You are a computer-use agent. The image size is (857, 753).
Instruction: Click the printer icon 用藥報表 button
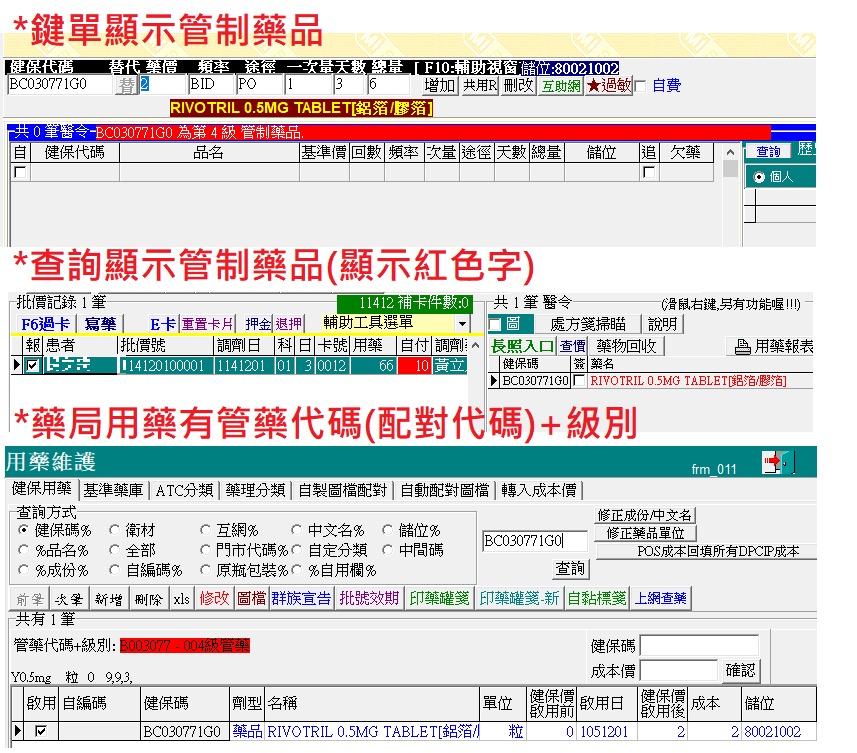(x=774, y=346)
